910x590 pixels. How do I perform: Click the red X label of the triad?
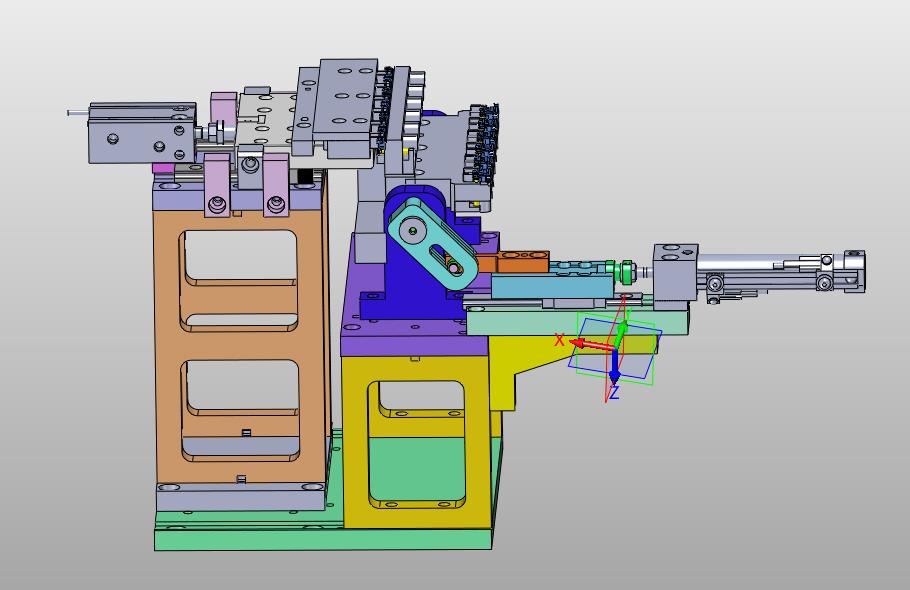click(x=559, y=340)
